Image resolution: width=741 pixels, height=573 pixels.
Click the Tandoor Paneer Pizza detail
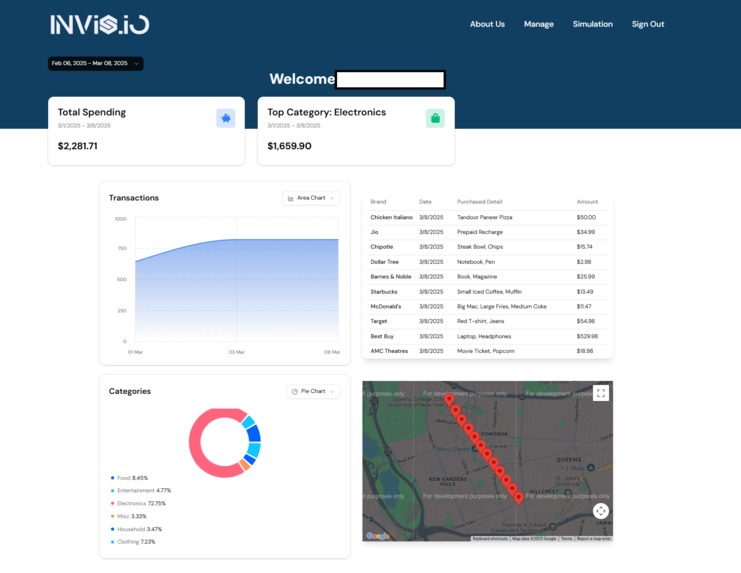[x=484, y=217]
